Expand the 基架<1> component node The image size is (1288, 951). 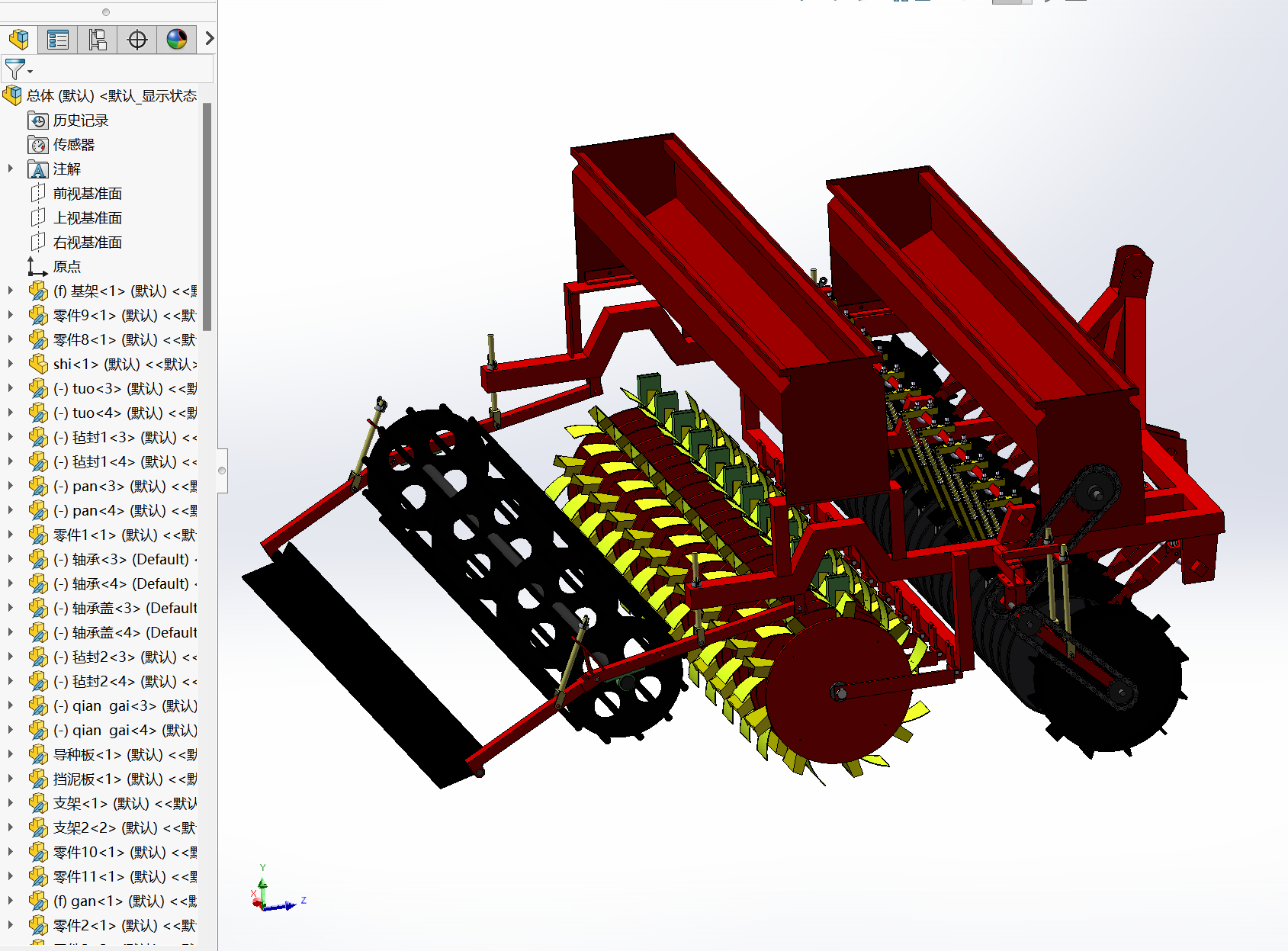[x=11, y=291]
